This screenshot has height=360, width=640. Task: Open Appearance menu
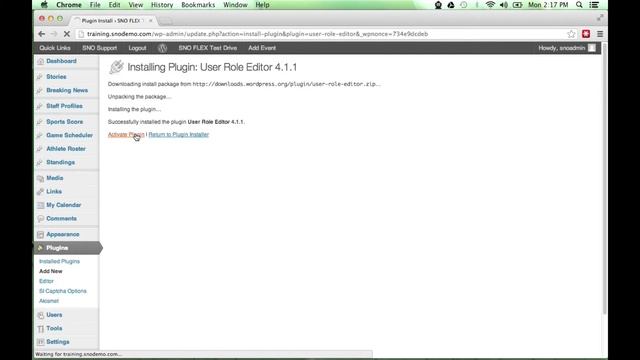(x=63, y=234)
